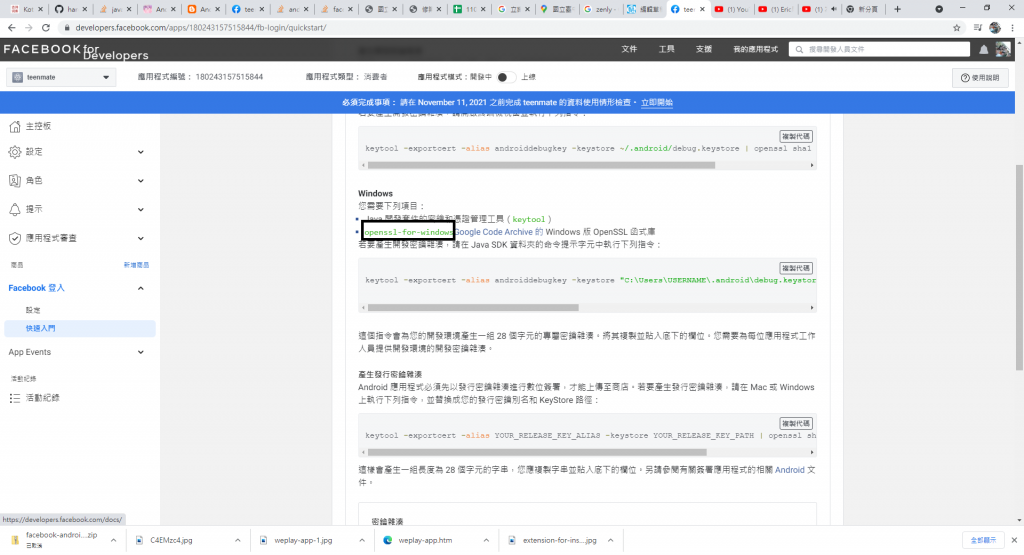This screenshot has height=555, width=1024.
Task: Click the 設定 gear icon in sidebar
Action: coord(15,151)
